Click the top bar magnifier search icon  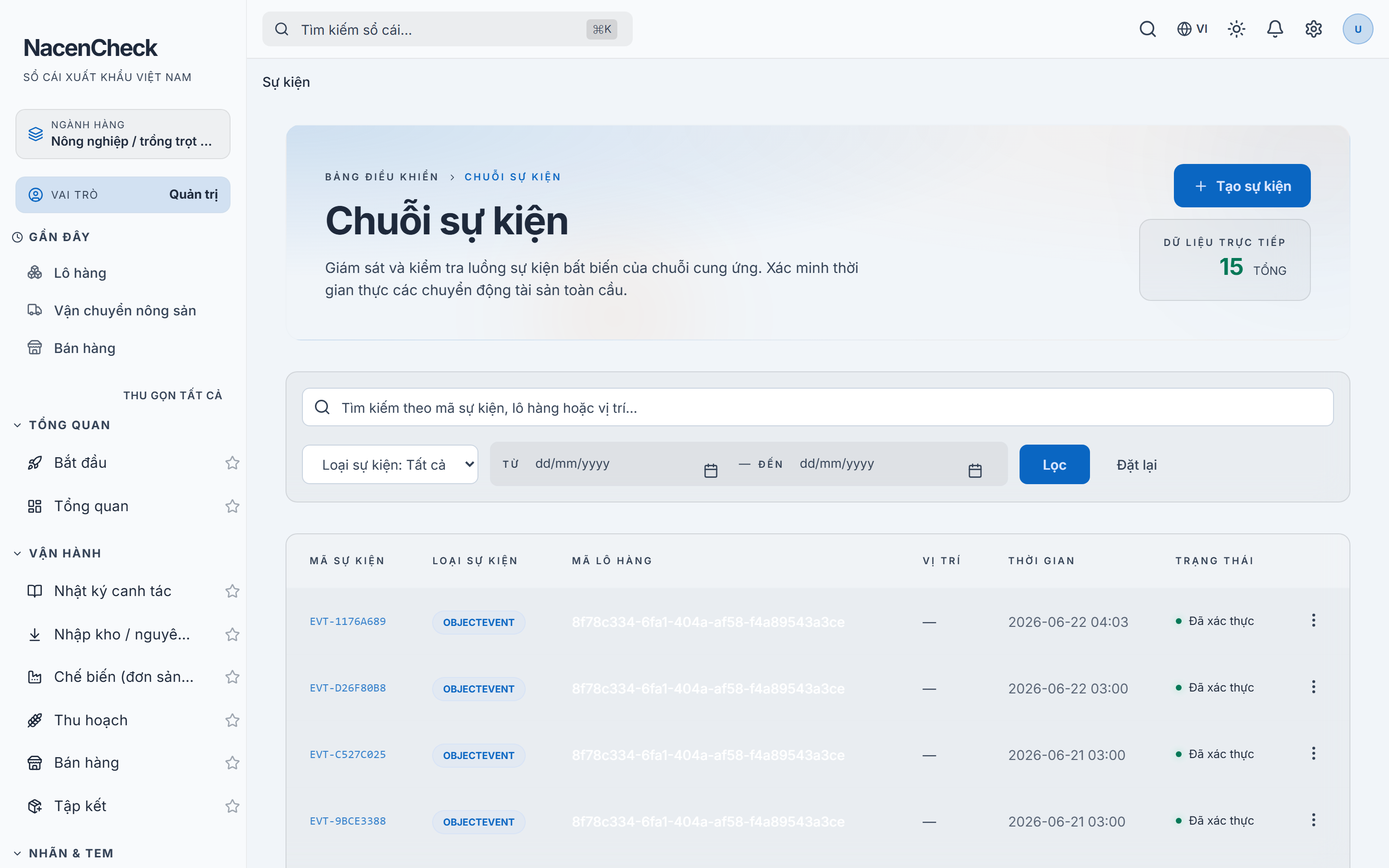[x=1147, y=29]
